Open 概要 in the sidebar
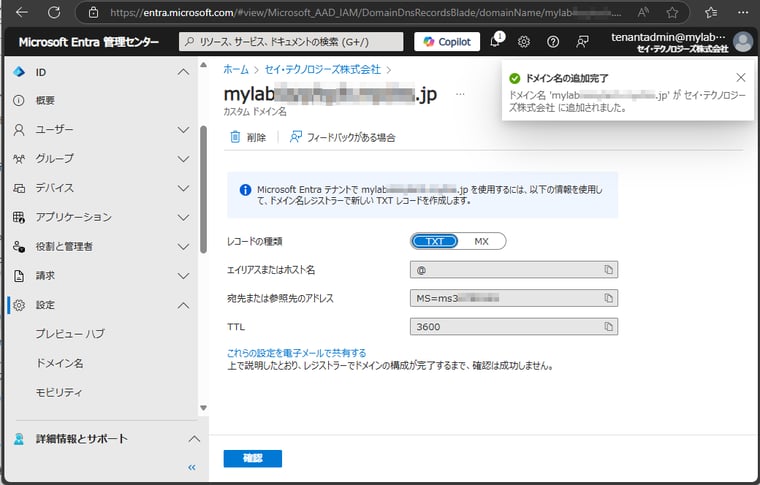 click(x=45, y=101)
